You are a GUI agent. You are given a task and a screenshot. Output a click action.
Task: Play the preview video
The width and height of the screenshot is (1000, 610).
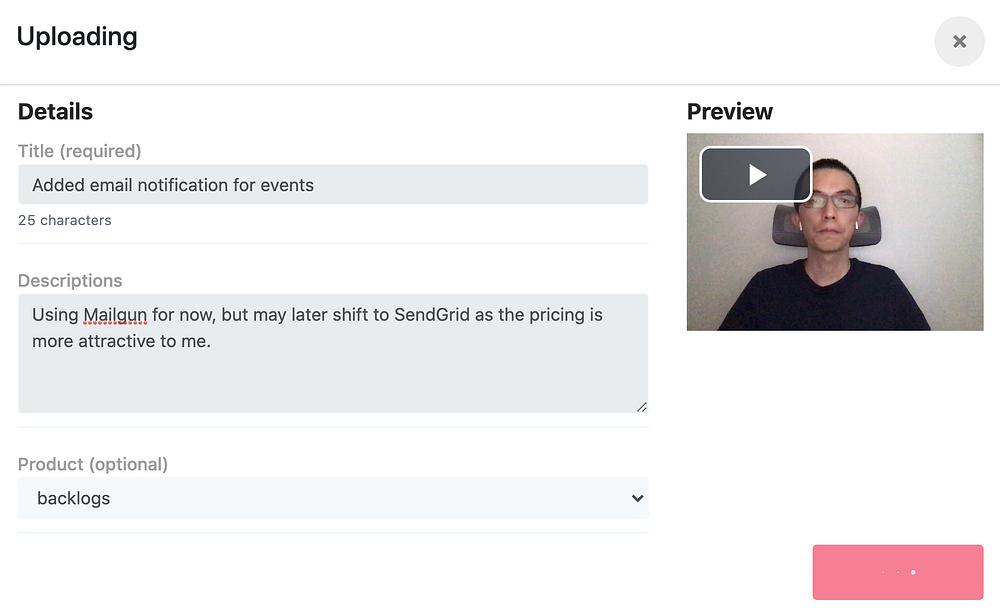[x=755, y=175]
